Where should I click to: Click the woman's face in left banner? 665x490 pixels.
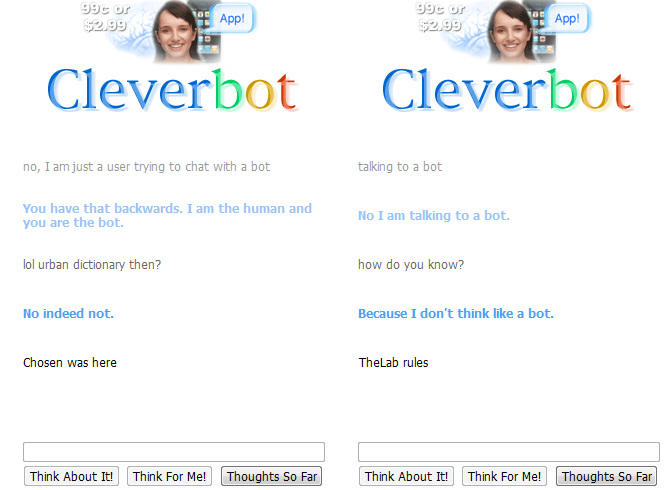[x=174, y=31]
